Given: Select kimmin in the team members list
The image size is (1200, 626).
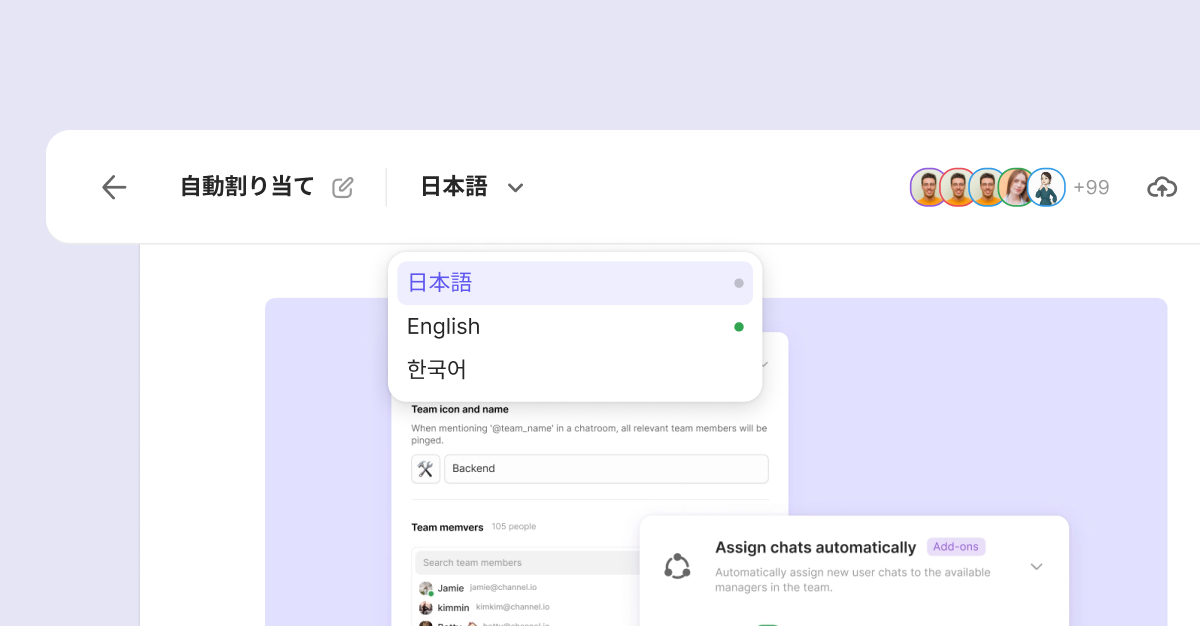Looking at the screenshot, I should point(455,607).
